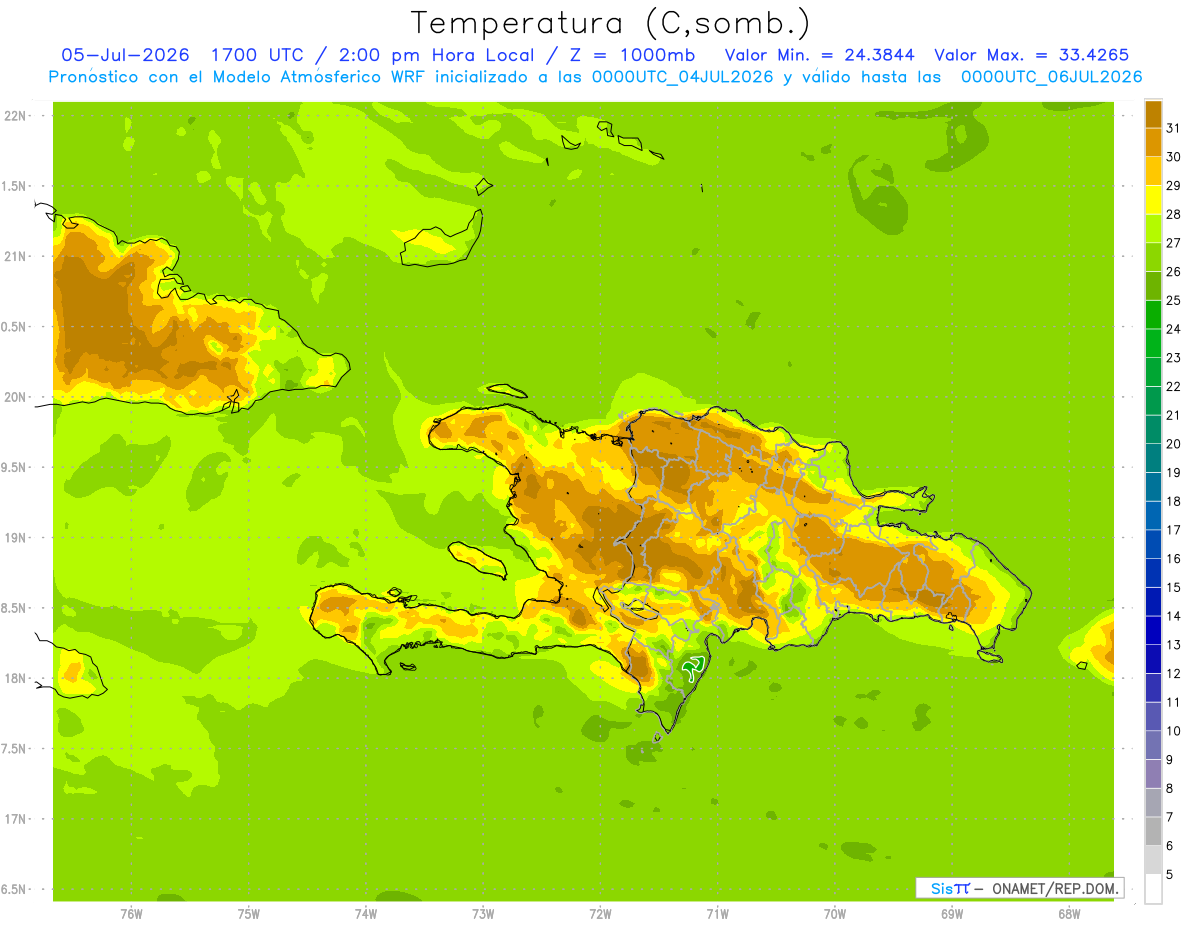This screenshot has width=1200, height=927.
Task: Click color scale value "23"
Action: pos(1173,358)
